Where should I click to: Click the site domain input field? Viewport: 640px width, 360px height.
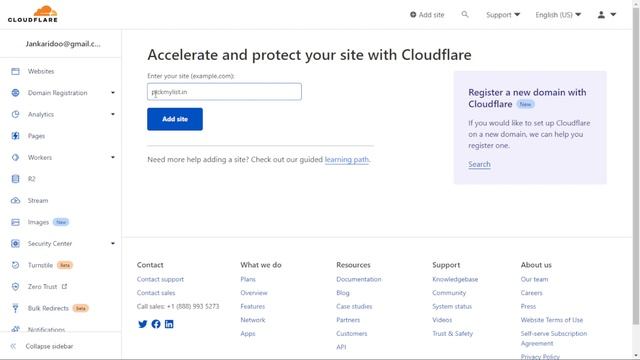point(224,92)
